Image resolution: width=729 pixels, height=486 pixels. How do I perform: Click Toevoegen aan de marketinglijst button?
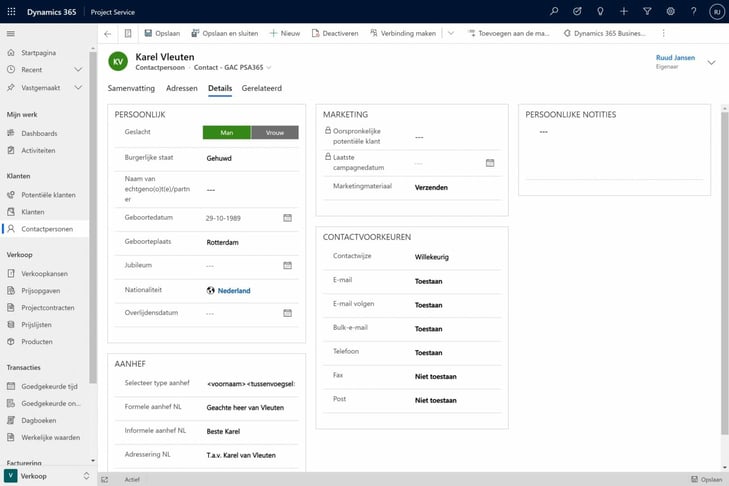pyautogui.click(x=509, y=33)
